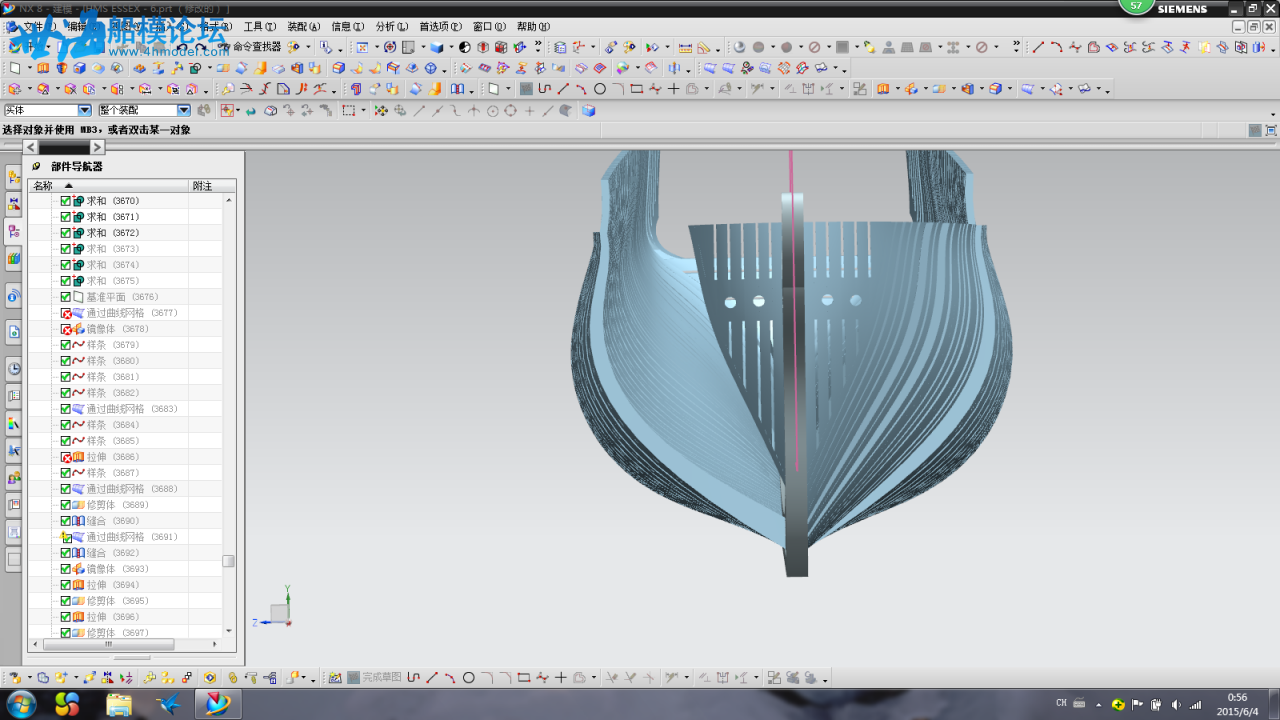Open the 信息(I) menu
Screen dimensions: 1280x720
point(348,27)
